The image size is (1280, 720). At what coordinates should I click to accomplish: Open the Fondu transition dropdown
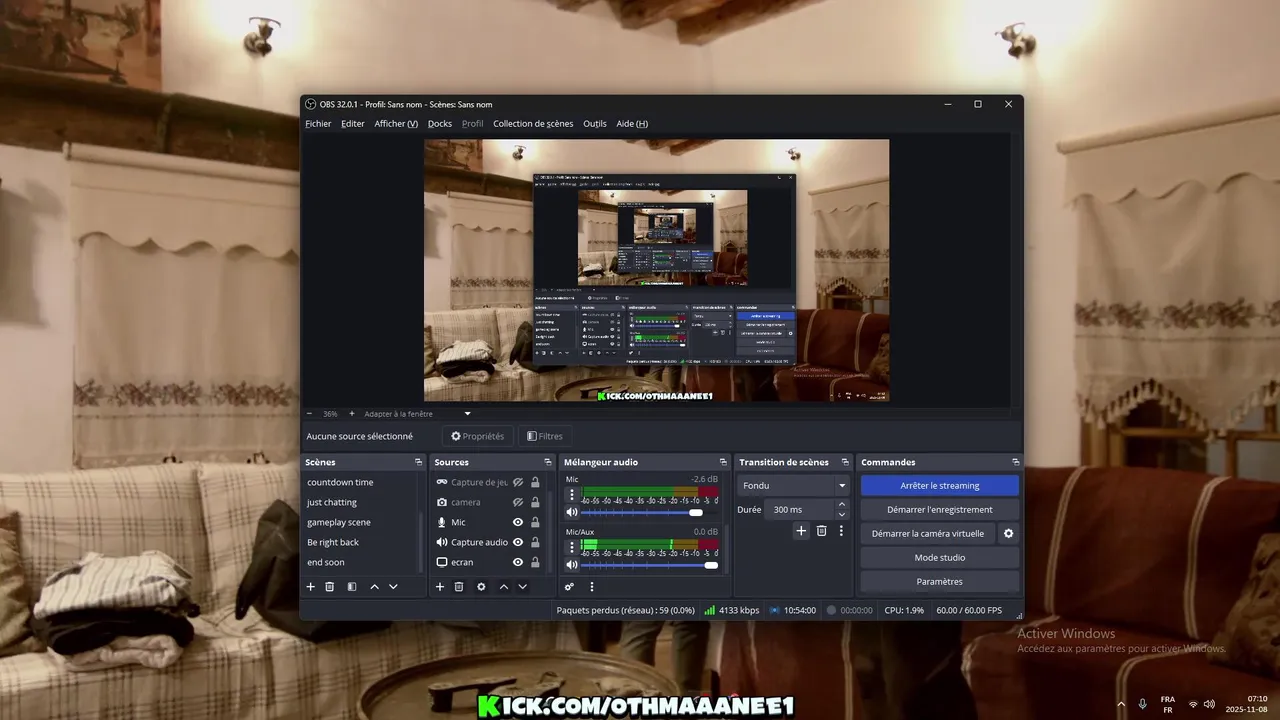tap(794, 485)
